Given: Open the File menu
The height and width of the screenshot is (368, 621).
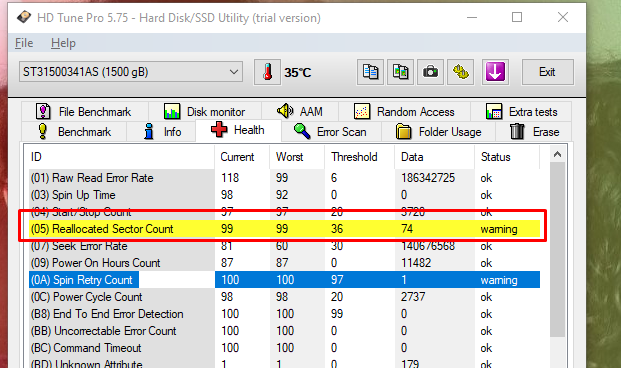Looking at the screenshot, I should click(24, 43).
